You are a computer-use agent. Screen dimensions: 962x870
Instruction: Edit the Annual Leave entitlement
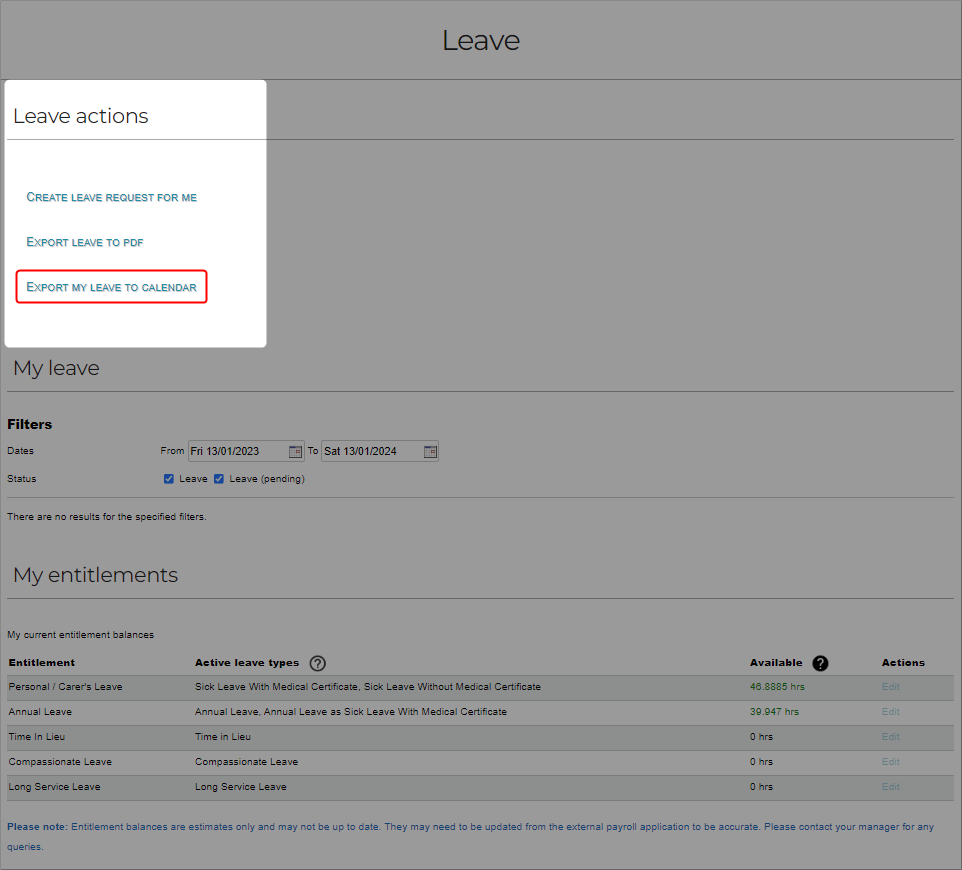[890, 712]
